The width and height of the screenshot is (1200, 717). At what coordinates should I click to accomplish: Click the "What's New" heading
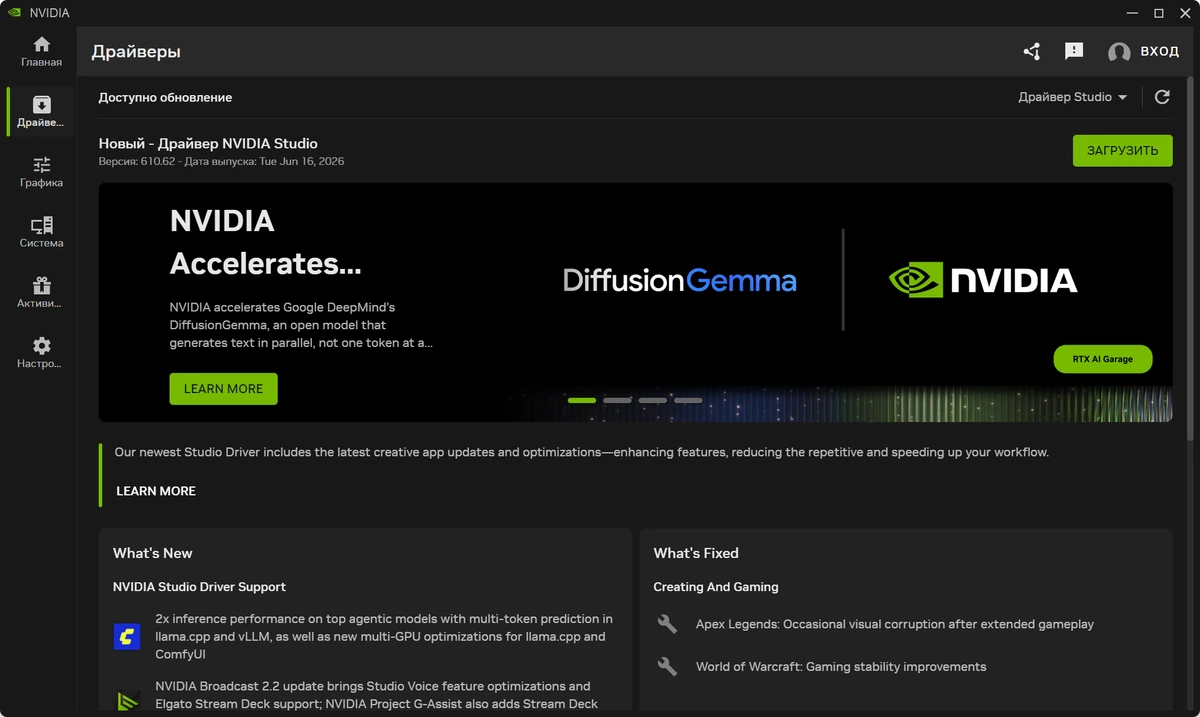pyautogui.click(x=153, y=553)
